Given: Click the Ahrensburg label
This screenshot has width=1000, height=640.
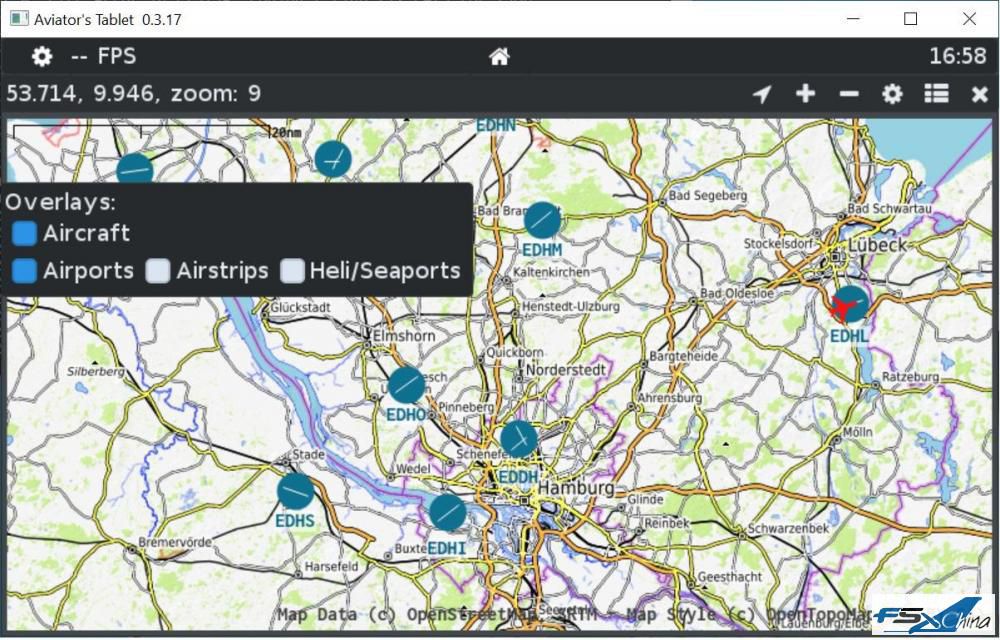Looking at the screenshot, I should [x=670, y=398].
